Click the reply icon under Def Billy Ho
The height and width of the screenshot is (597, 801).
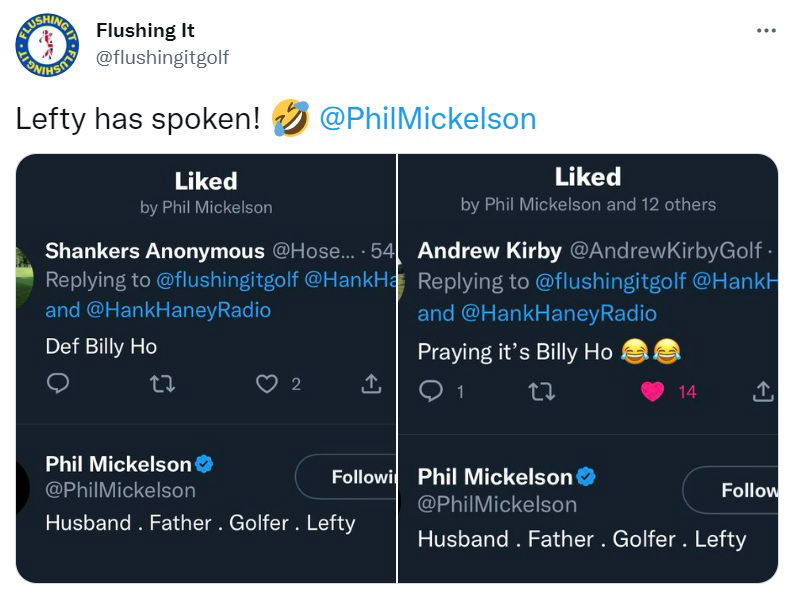pos(58,383)
